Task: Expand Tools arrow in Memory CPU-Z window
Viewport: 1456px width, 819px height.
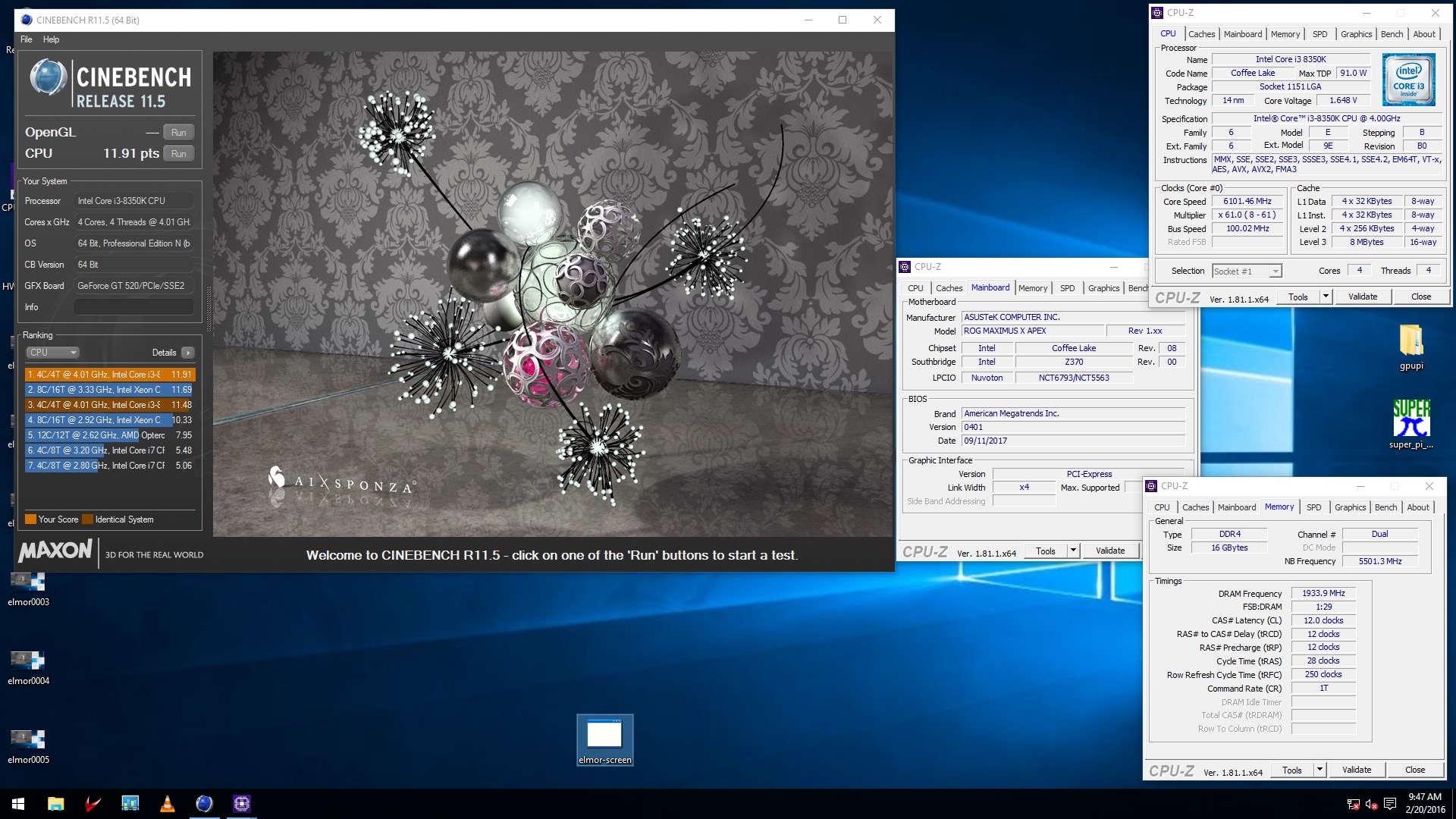Action: point(1319,770)
